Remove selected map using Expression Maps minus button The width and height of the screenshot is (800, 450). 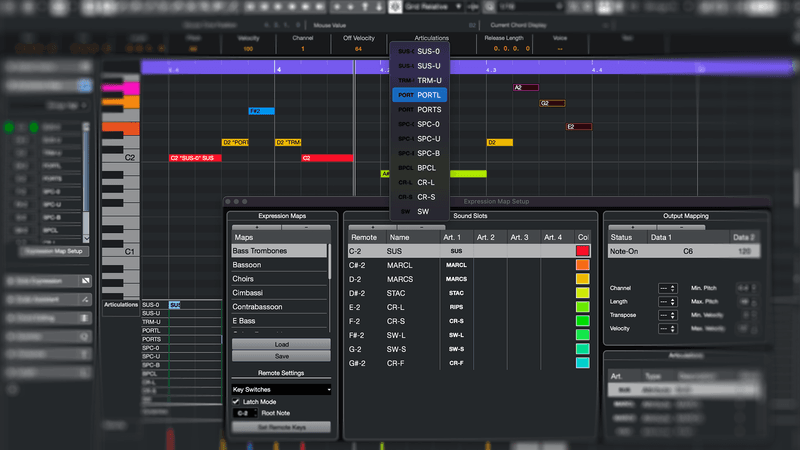306,227
